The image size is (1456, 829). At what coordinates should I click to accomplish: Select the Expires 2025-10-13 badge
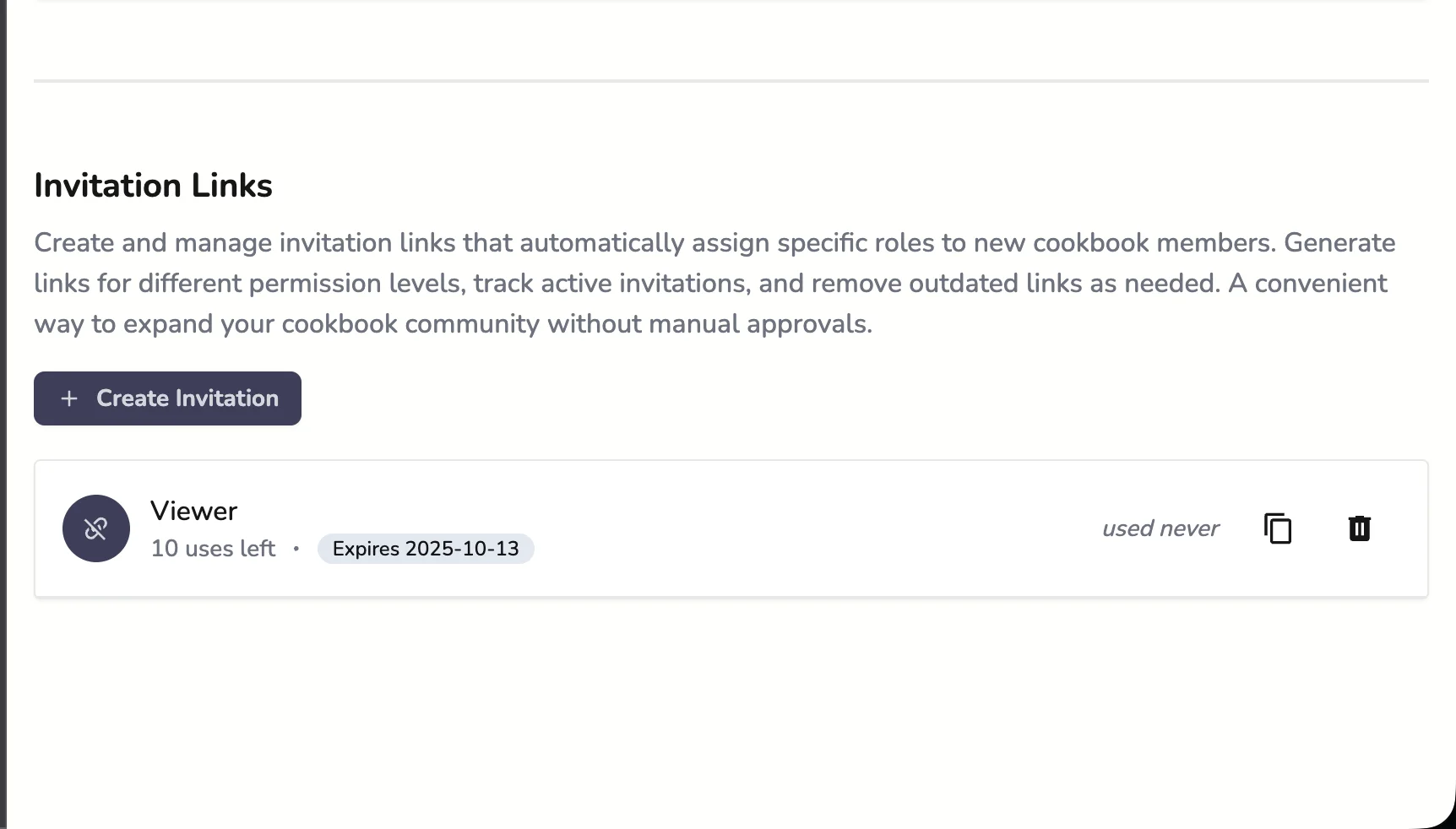tap(426, 549)
